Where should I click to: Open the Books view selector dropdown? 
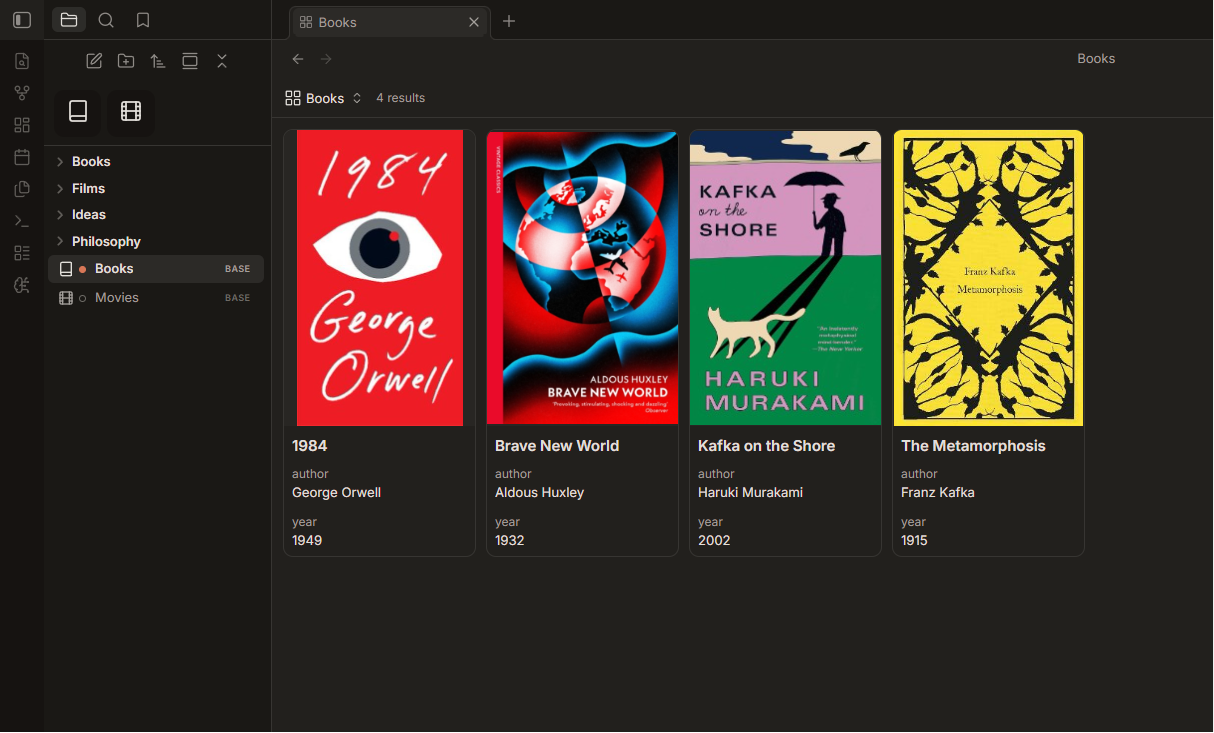323,98
